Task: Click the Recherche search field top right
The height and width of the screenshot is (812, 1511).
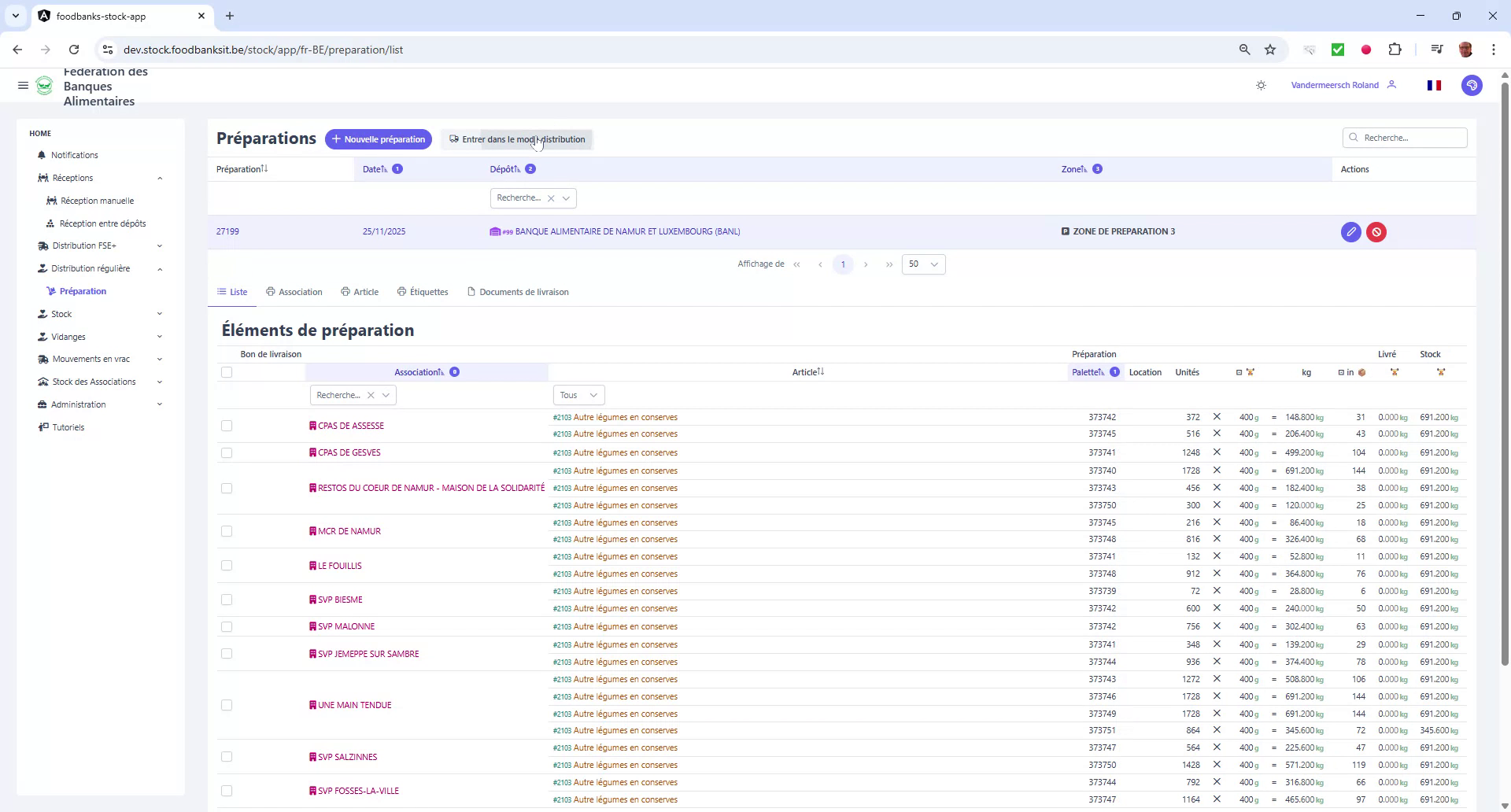Action: (1406, 137)
